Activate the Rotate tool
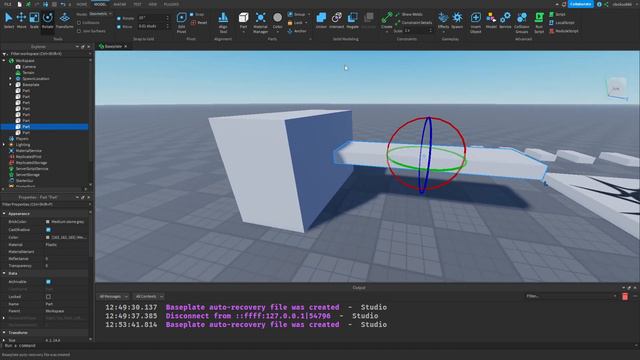The width and height of the screenshot is (640, 360). 47,20
